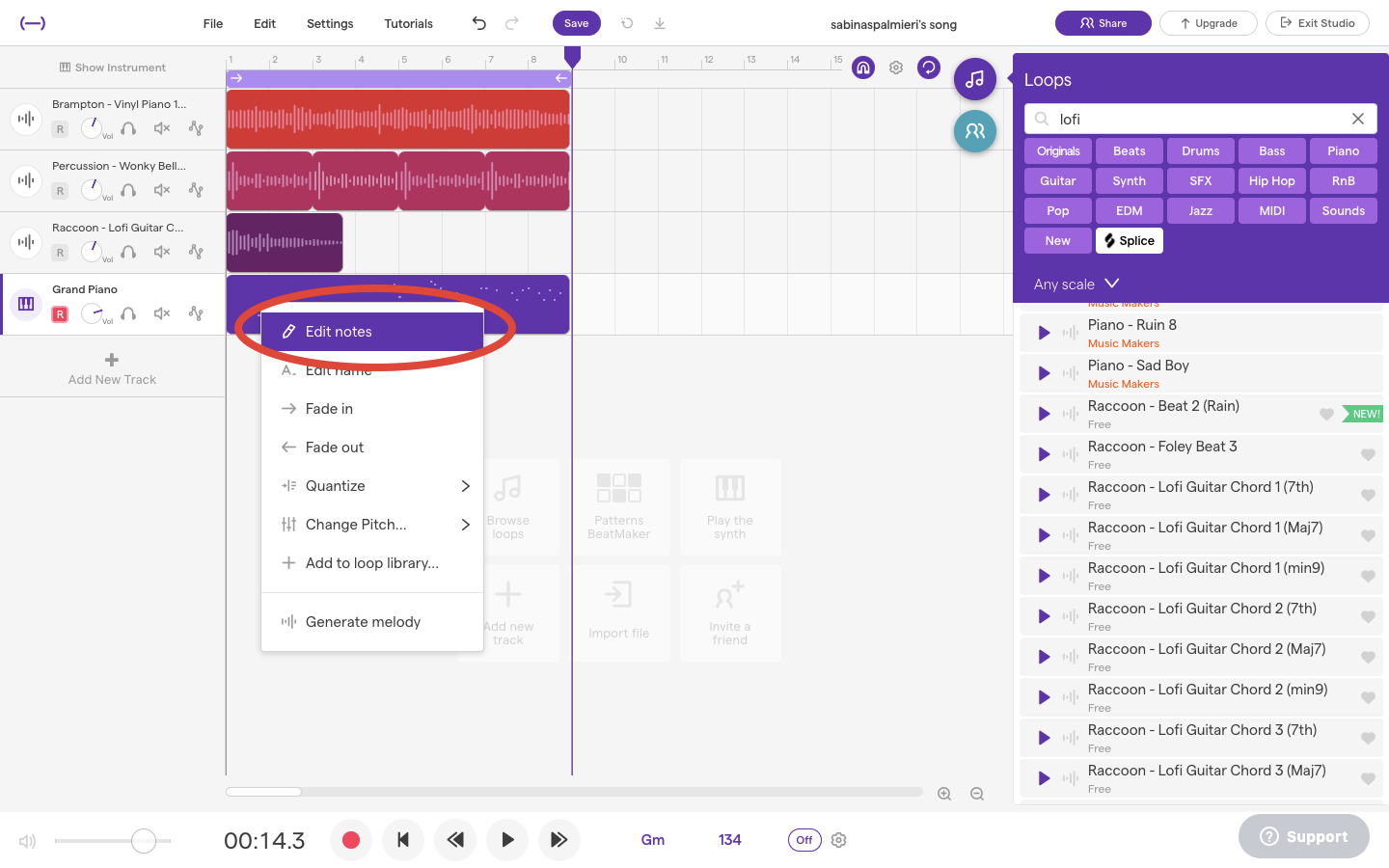This screenshot has height=868, width=1389.
Task: Open the Gm key selector
Action: (x=653, y=840)
